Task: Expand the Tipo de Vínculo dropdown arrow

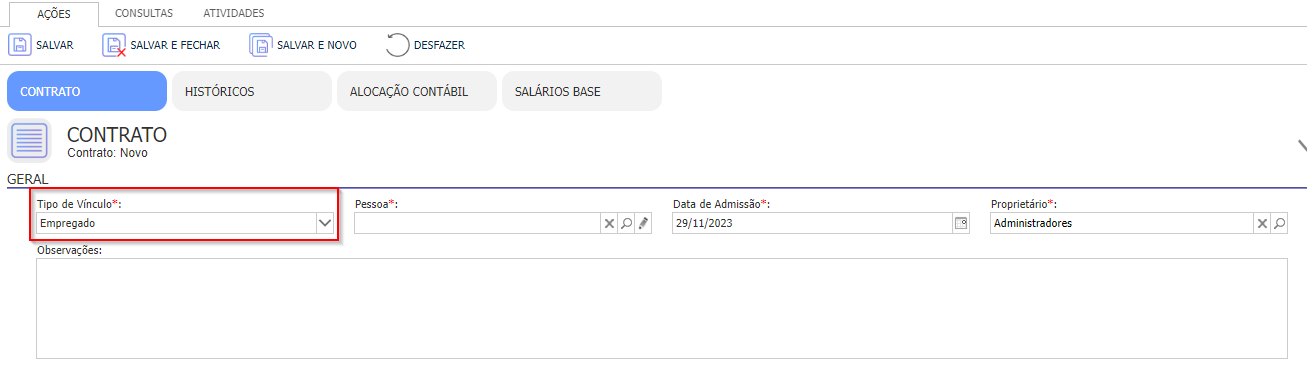Action: pyautogui.click(x=324, y=224)
